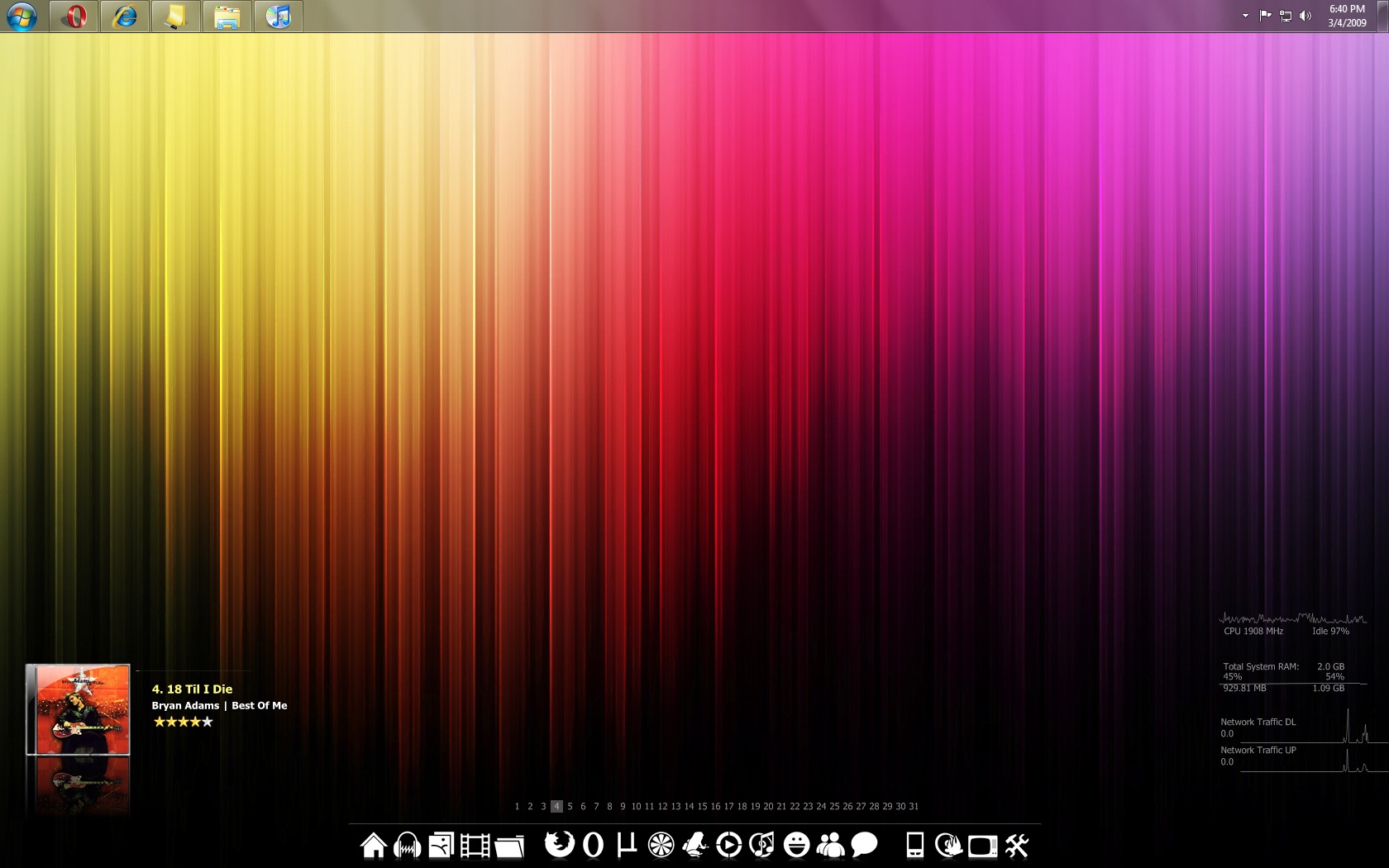The width and height of the screenshot is (1389, 868).
Task: Open Internet Explorer from the taskbar
Action: [x=125, y=17]
